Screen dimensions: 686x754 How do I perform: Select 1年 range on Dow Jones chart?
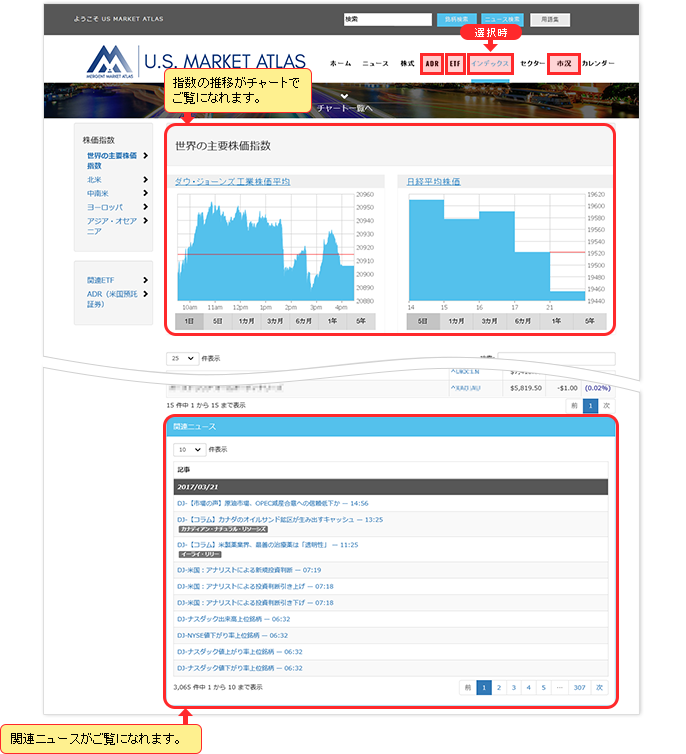point(332,321)
